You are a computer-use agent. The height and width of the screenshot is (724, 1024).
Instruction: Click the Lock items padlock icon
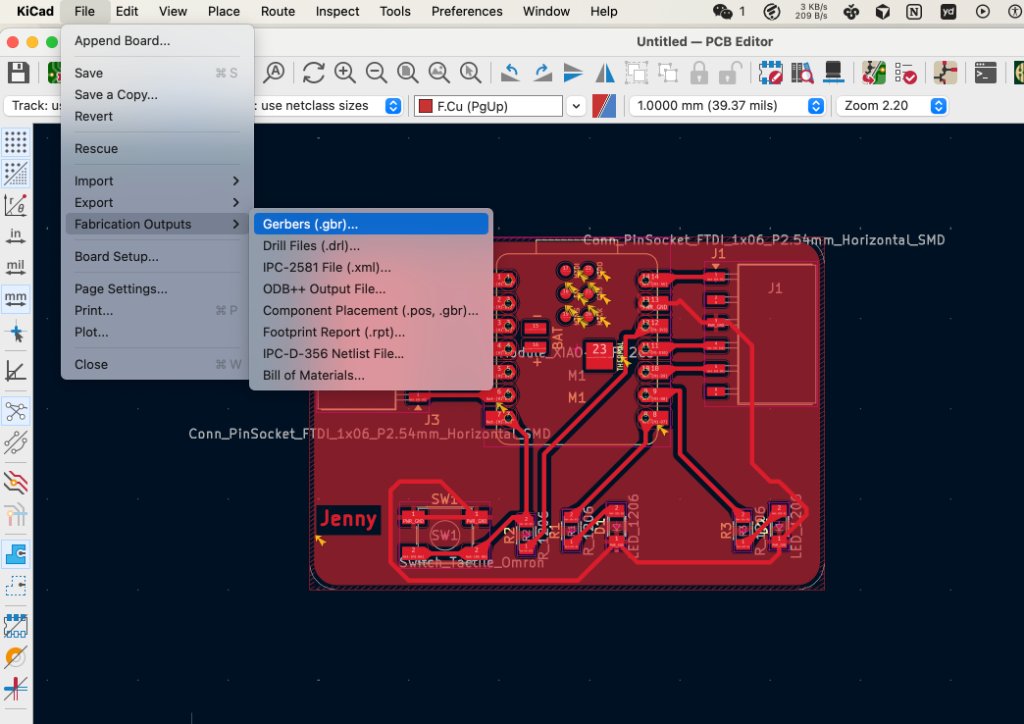click(699, 72)
